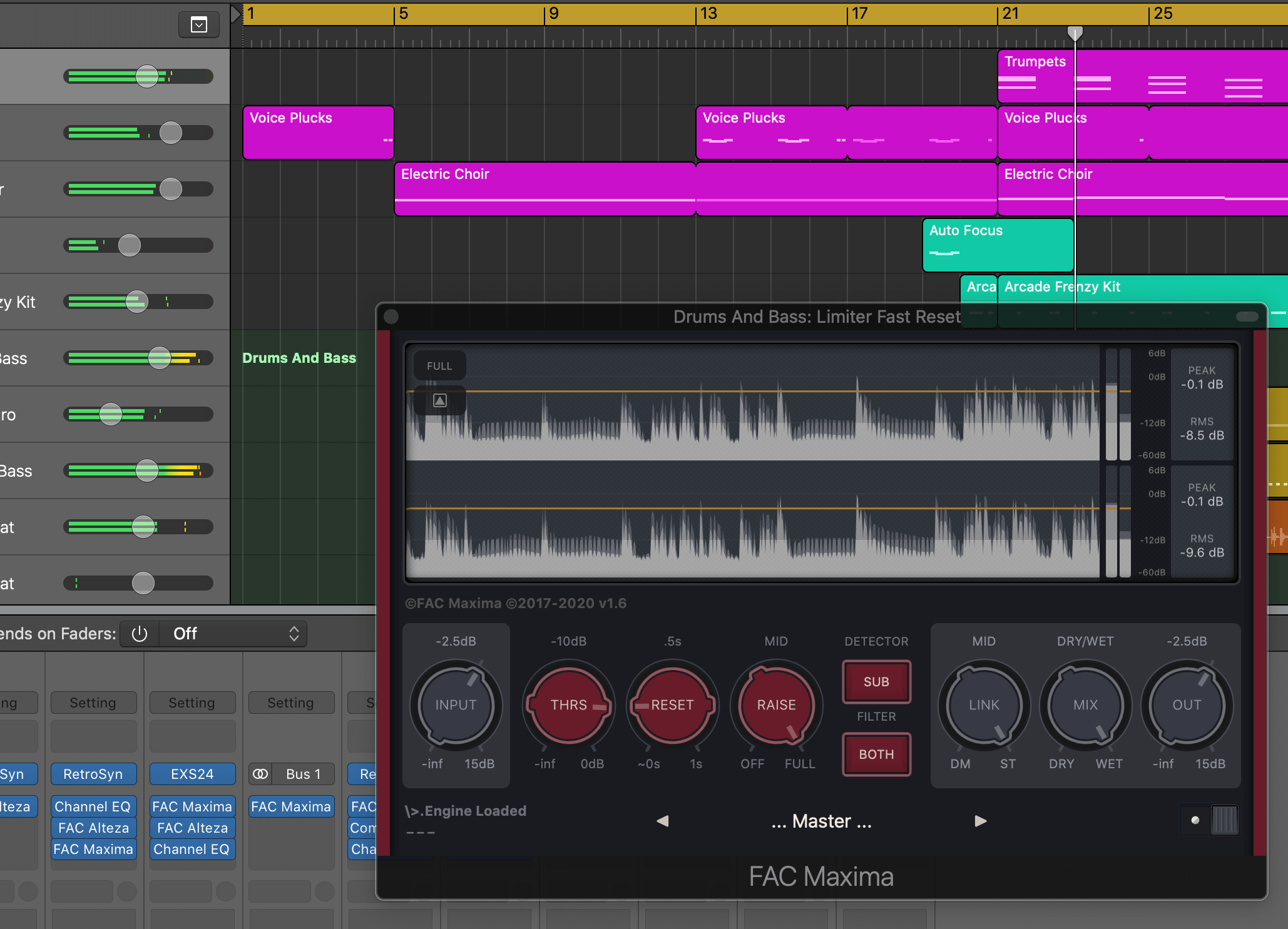The width and height of the screenshot is (1288, 929).
Task: Click the Kit track volume slider
Action: pyautogui.click(x=138, y=302)
